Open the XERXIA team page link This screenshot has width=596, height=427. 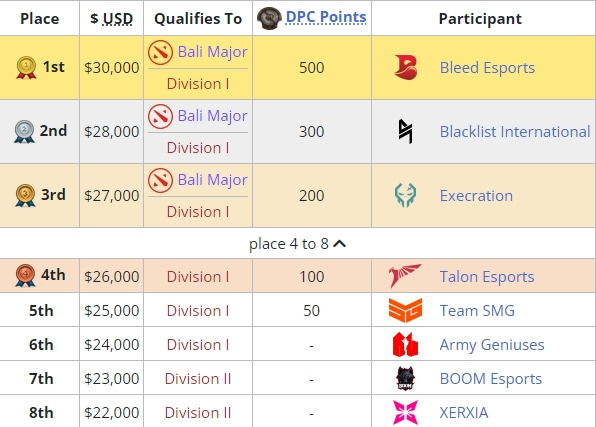coord(464,413)
